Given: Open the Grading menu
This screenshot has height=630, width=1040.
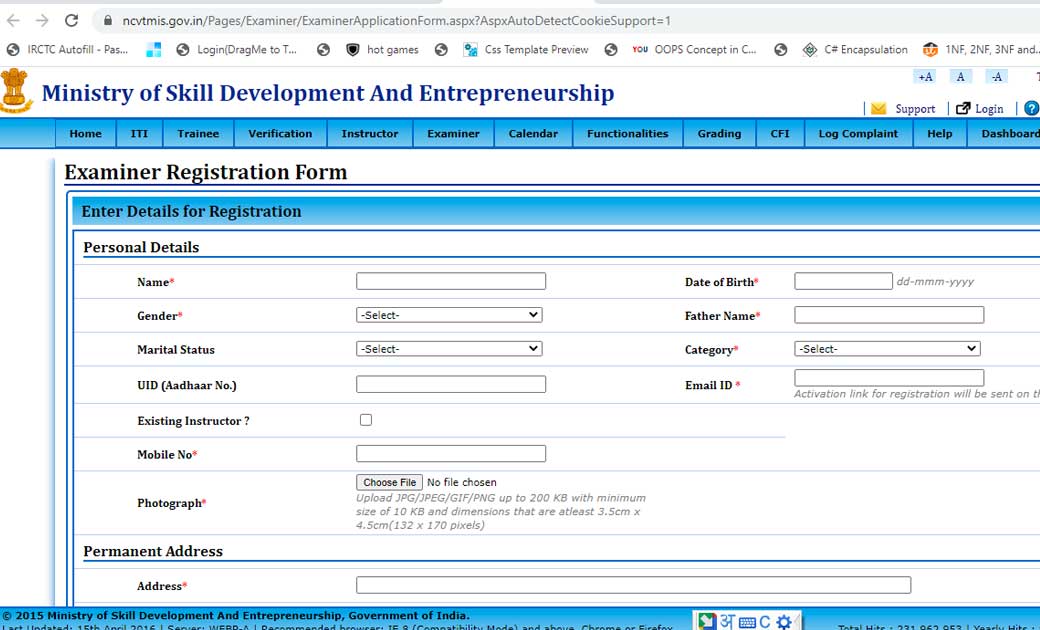Looking at the screenshot, I should [719, 133].
